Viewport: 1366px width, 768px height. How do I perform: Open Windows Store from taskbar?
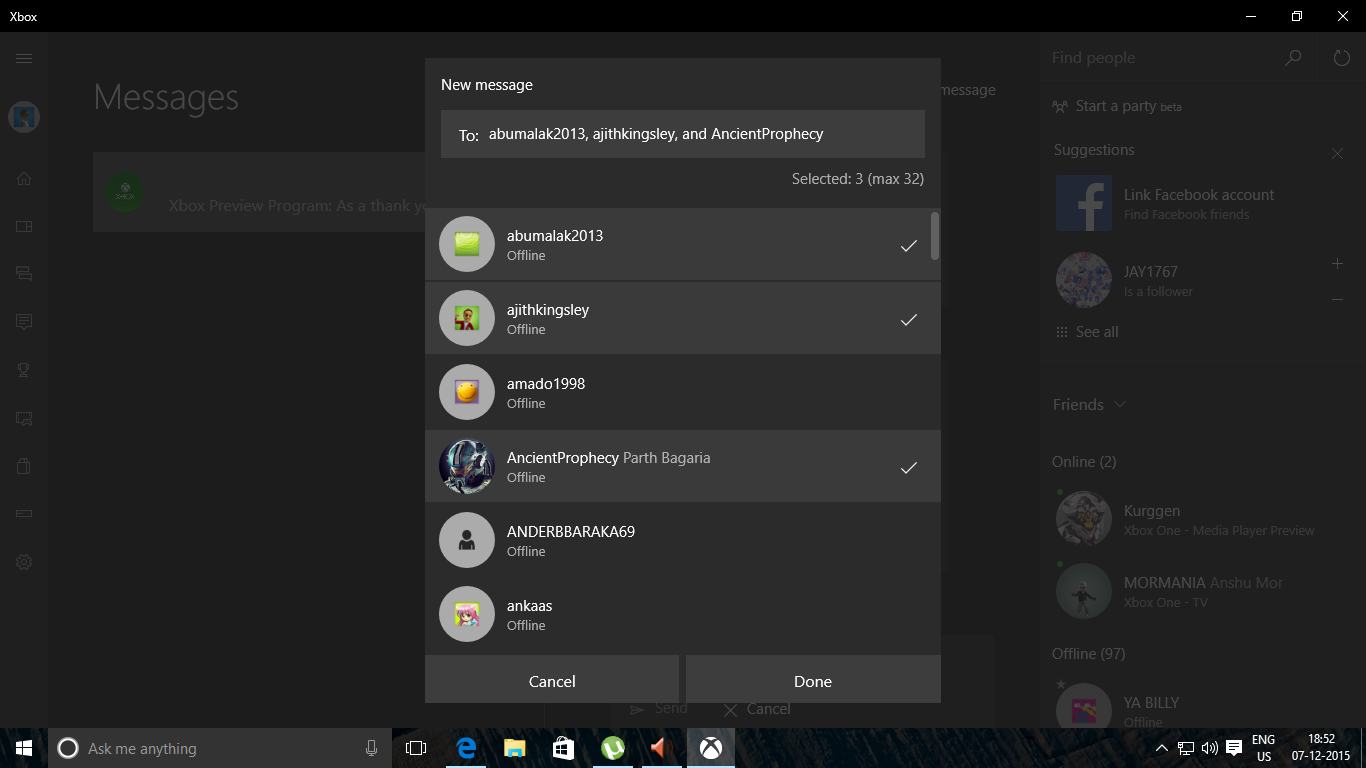563,748
